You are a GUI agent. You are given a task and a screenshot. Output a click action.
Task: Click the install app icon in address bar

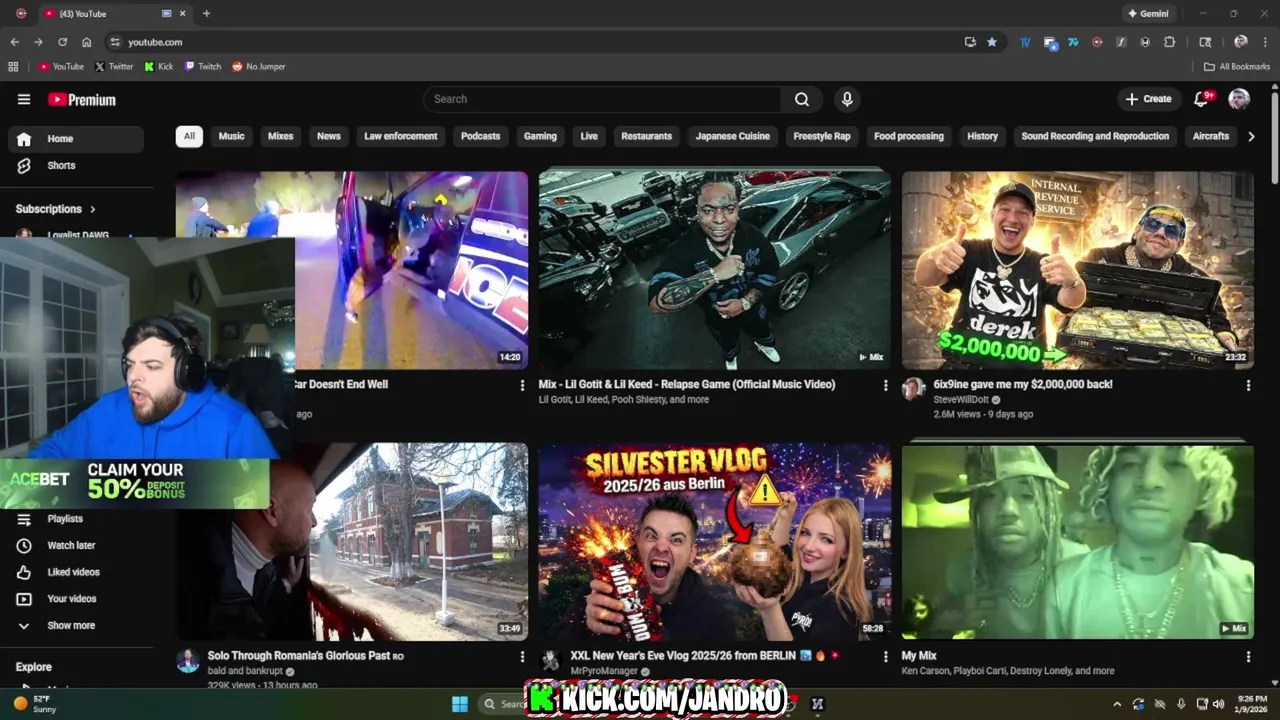click(970, 42)
